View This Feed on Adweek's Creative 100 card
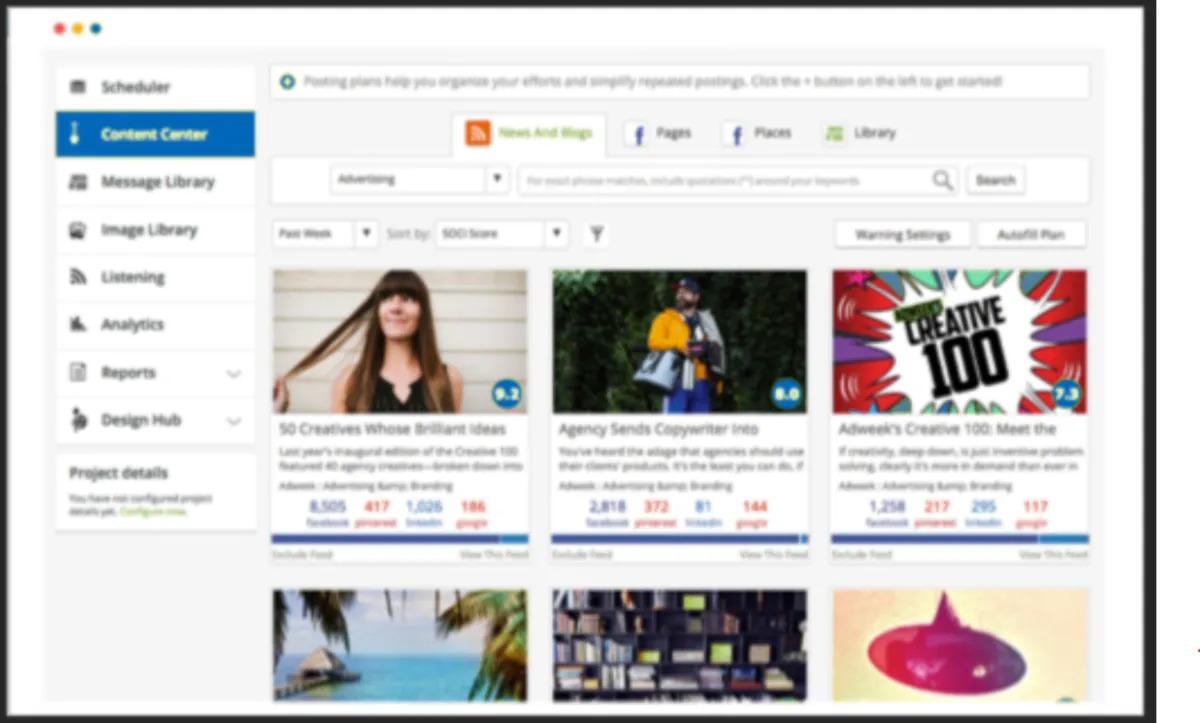1200x723 pixels. pos(1053,554)
